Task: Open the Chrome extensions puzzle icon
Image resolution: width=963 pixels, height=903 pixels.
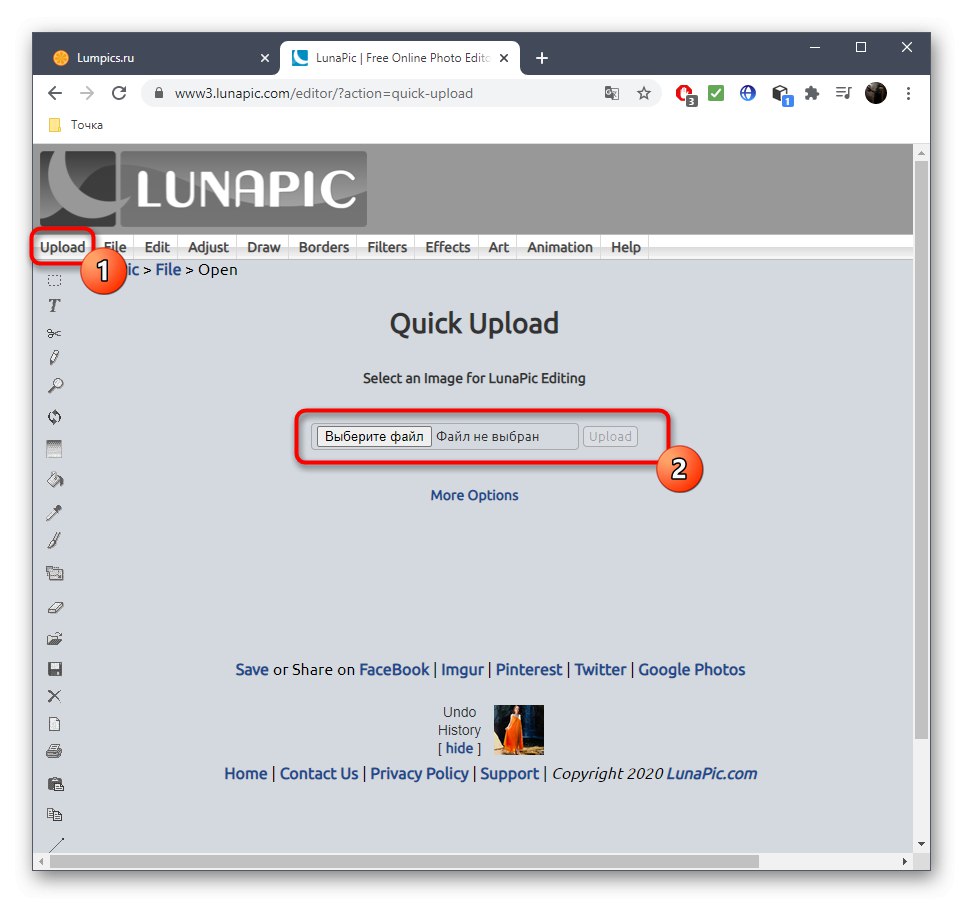Action: coord(812,93)
